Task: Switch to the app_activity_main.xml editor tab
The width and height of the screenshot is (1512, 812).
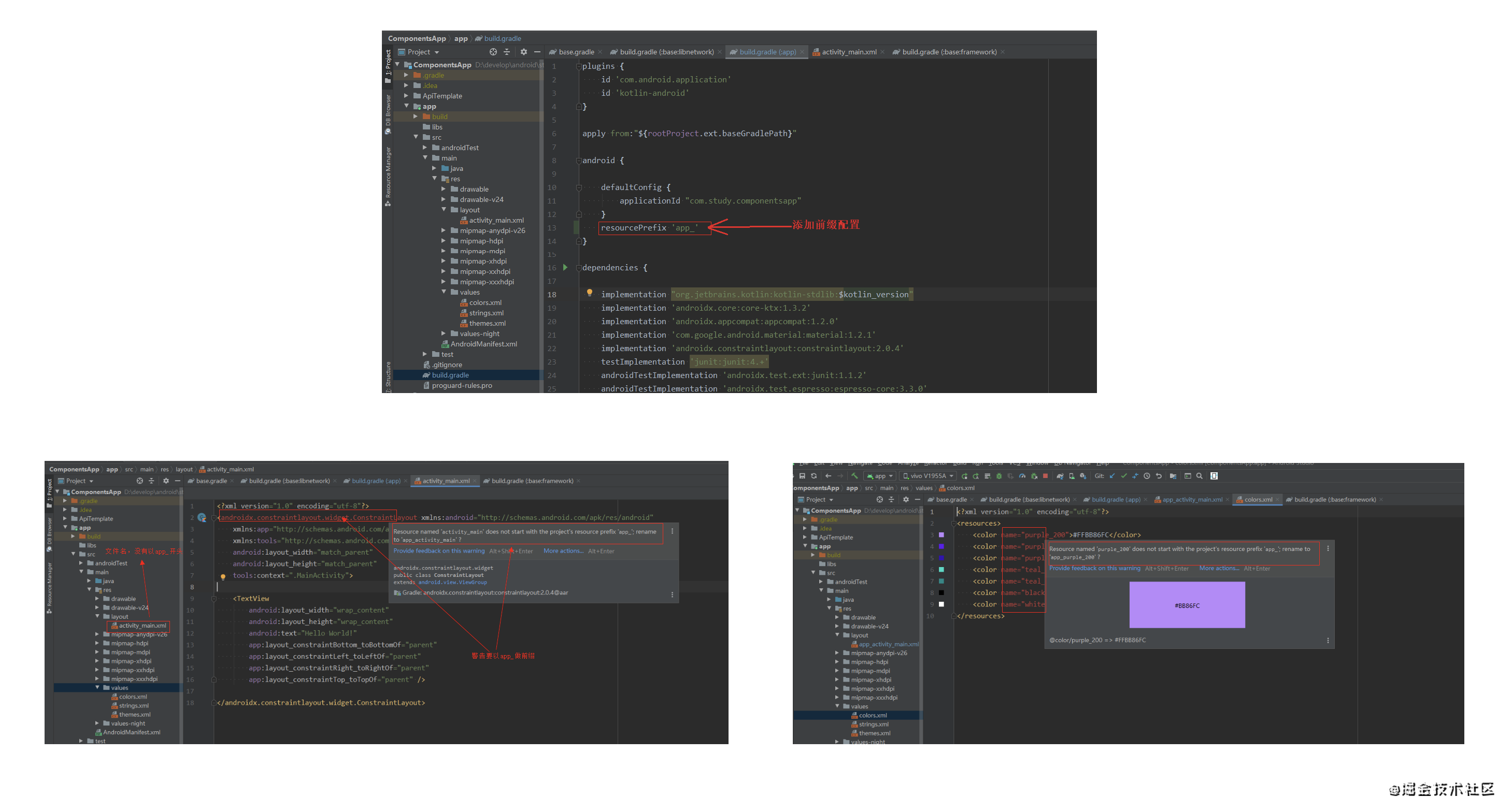Action: 1192,500
